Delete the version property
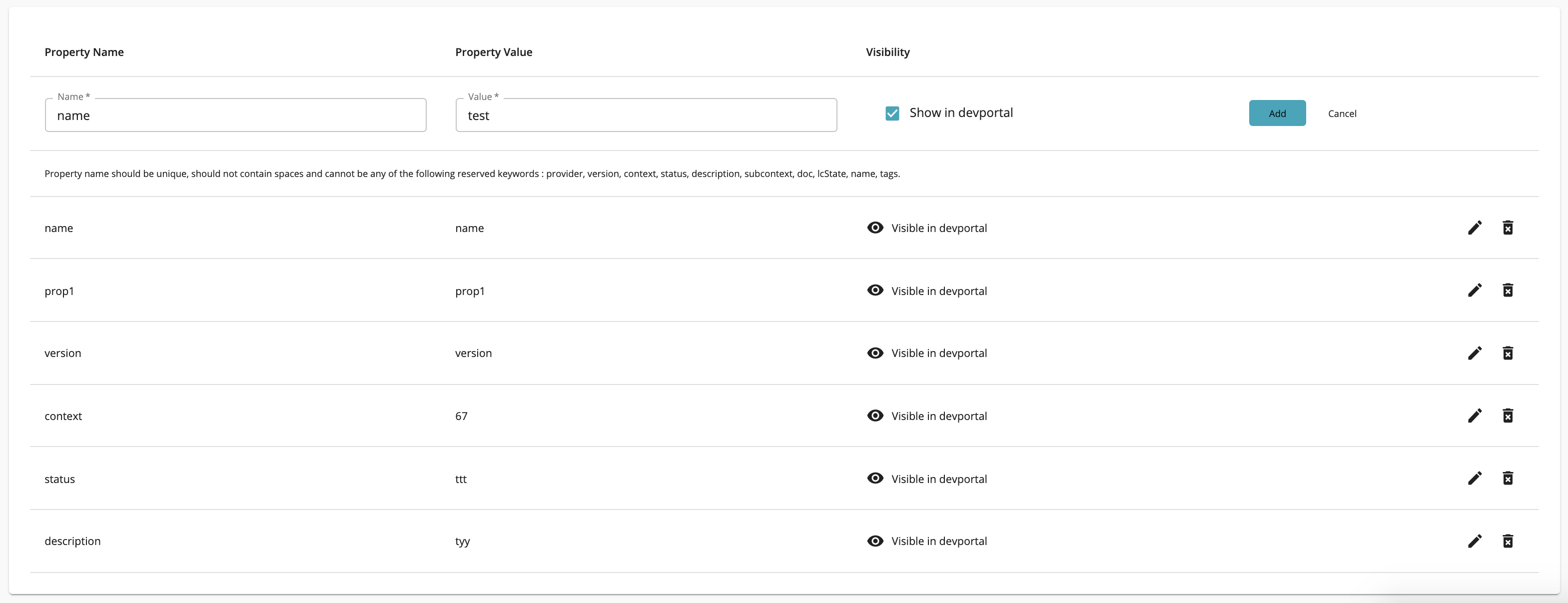This screenshot has width=1568, height=603. click(x=1509, y=353)
